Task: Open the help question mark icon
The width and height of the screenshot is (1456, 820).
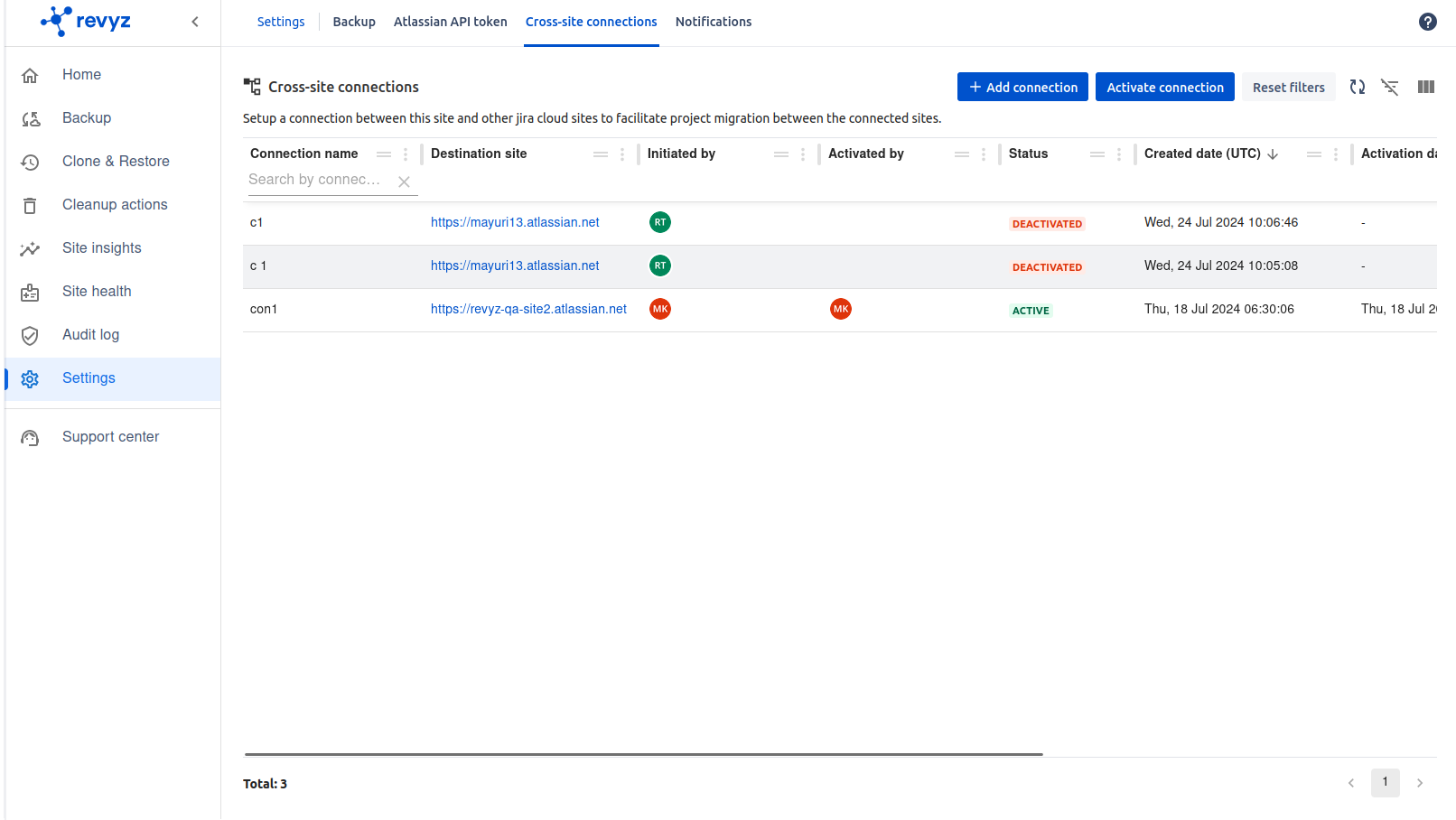Action: tap(1427, 22)
